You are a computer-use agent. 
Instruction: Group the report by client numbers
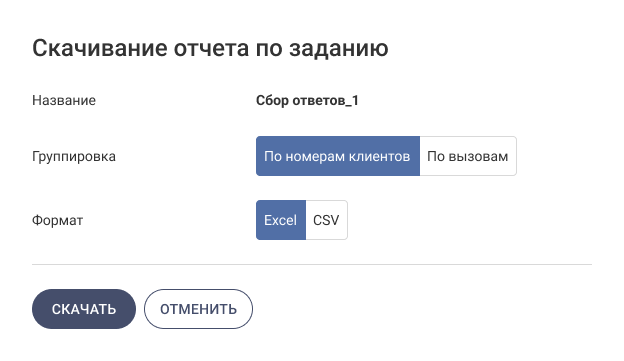point(337,156)
